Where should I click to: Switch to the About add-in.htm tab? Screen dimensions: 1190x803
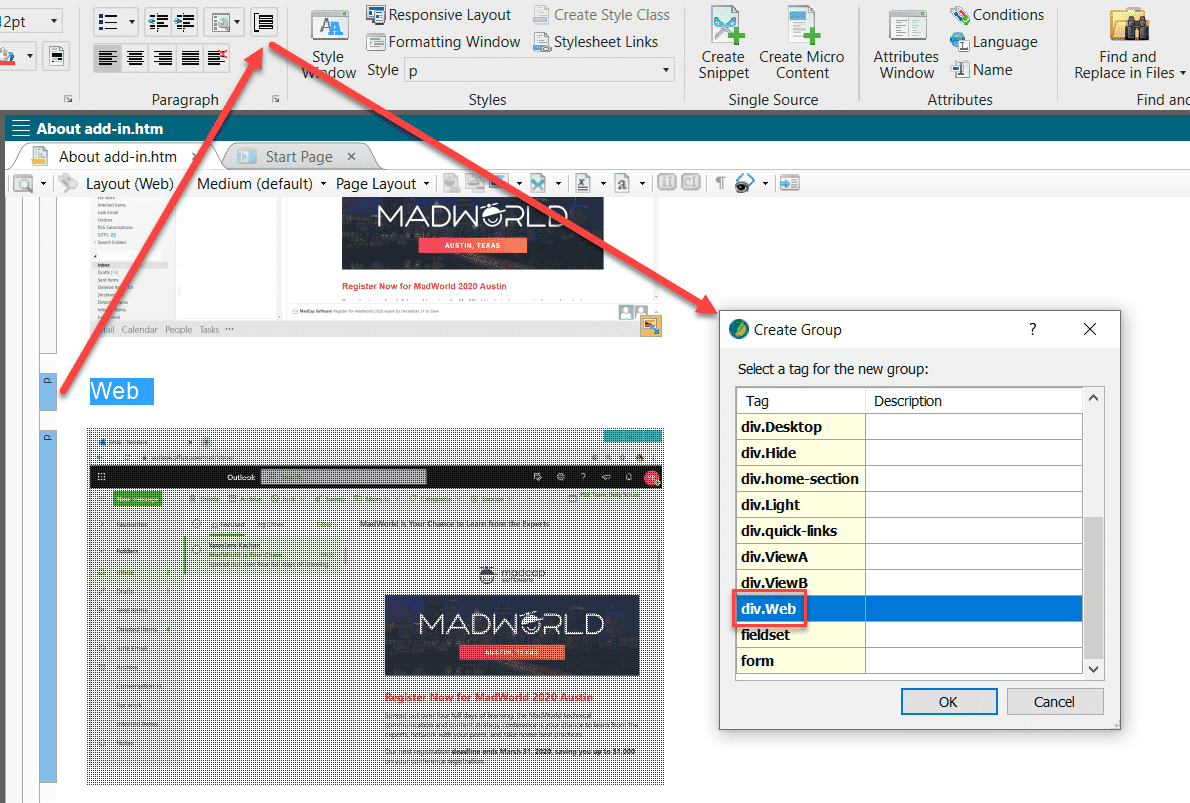(x=118, y=156)
